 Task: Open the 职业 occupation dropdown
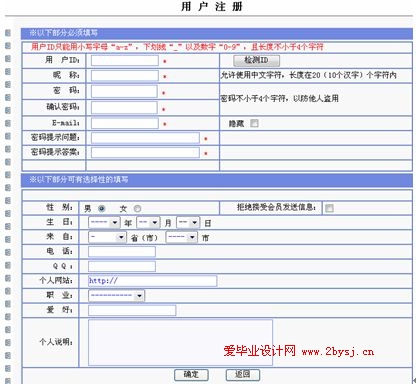click(116, 295)
